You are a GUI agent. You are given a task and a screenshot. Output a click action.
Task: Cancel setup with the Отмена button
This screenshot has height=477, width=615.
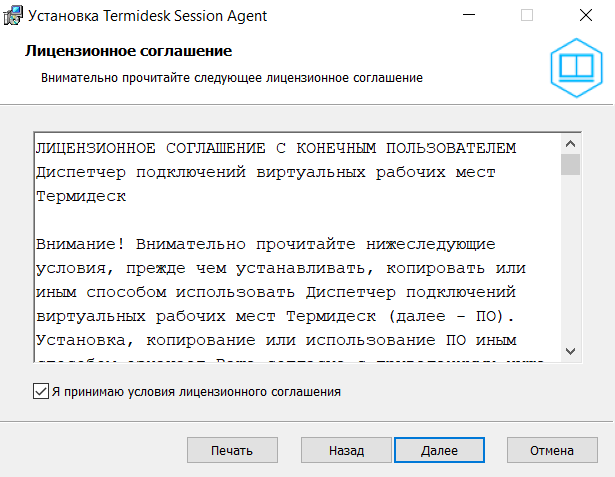tap(552, 451)
